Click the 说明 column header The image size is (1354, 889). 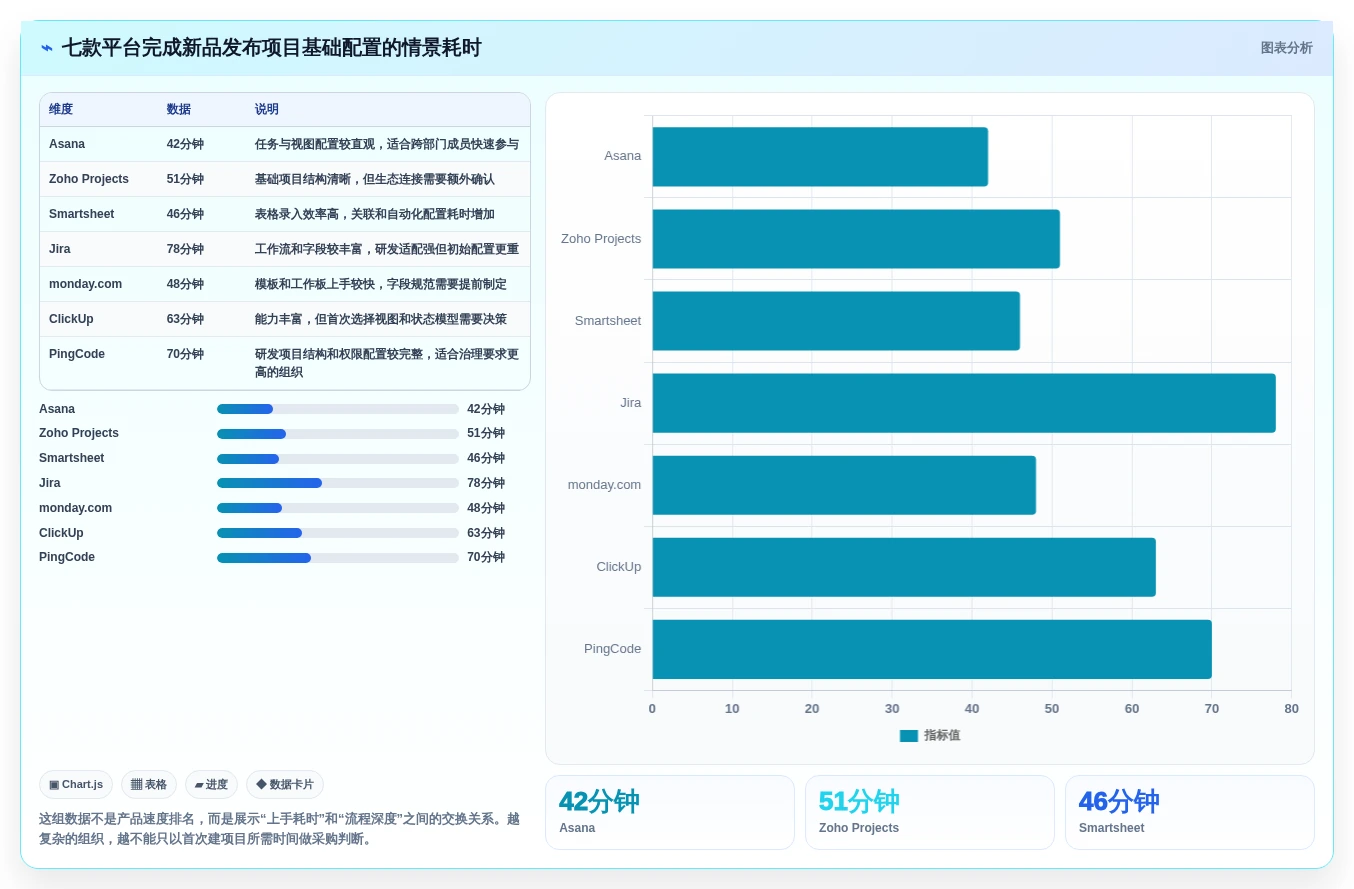tap(267, 109)
